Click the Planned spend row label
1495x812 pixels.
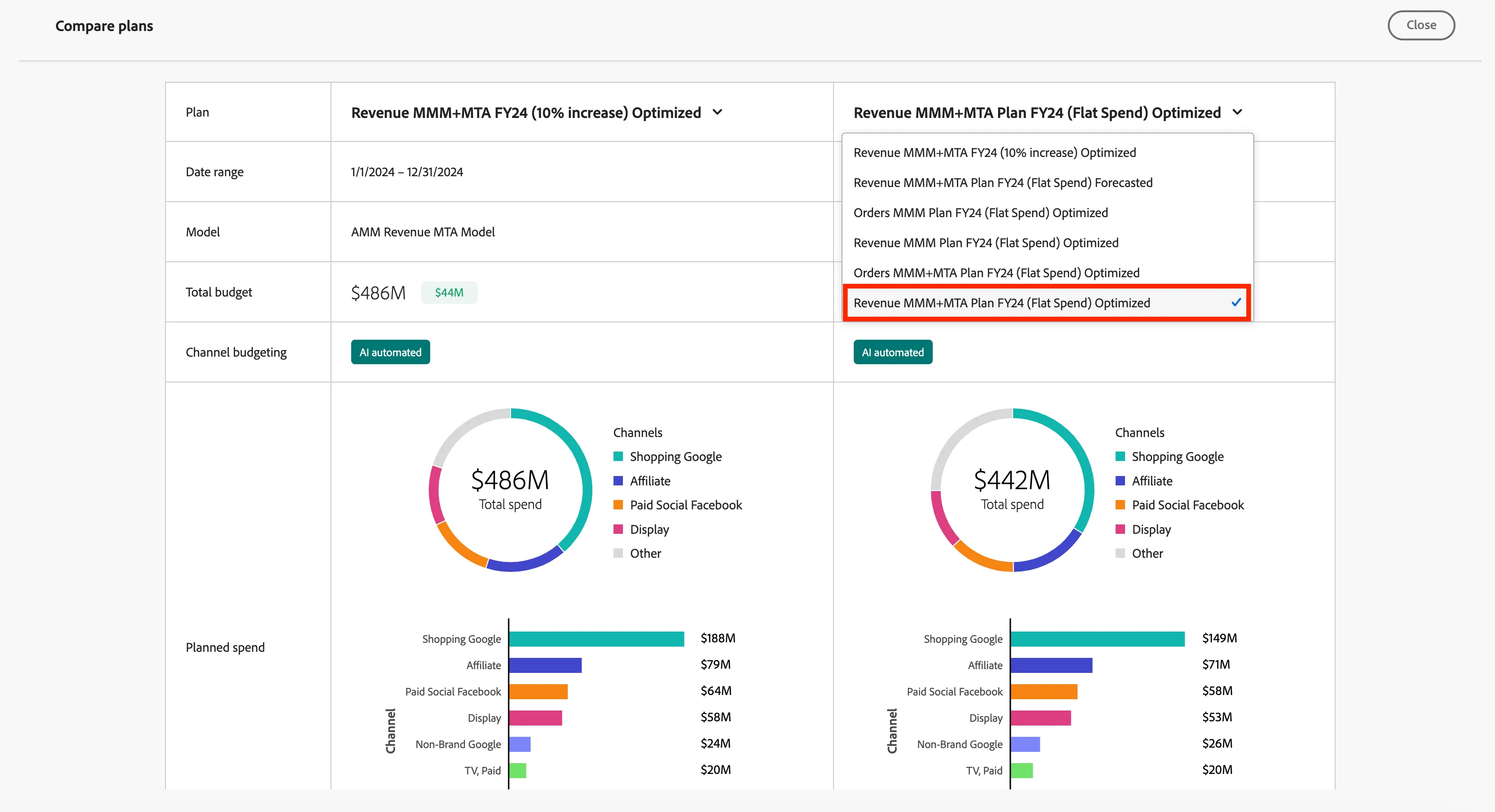[225, 647]
